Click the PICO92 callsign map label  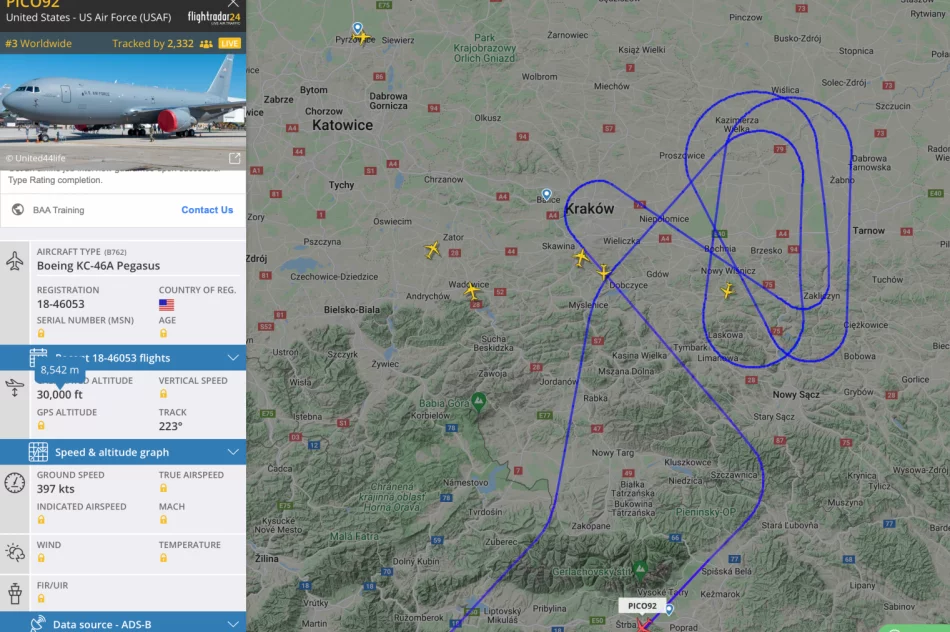click(x=642, y=605)
